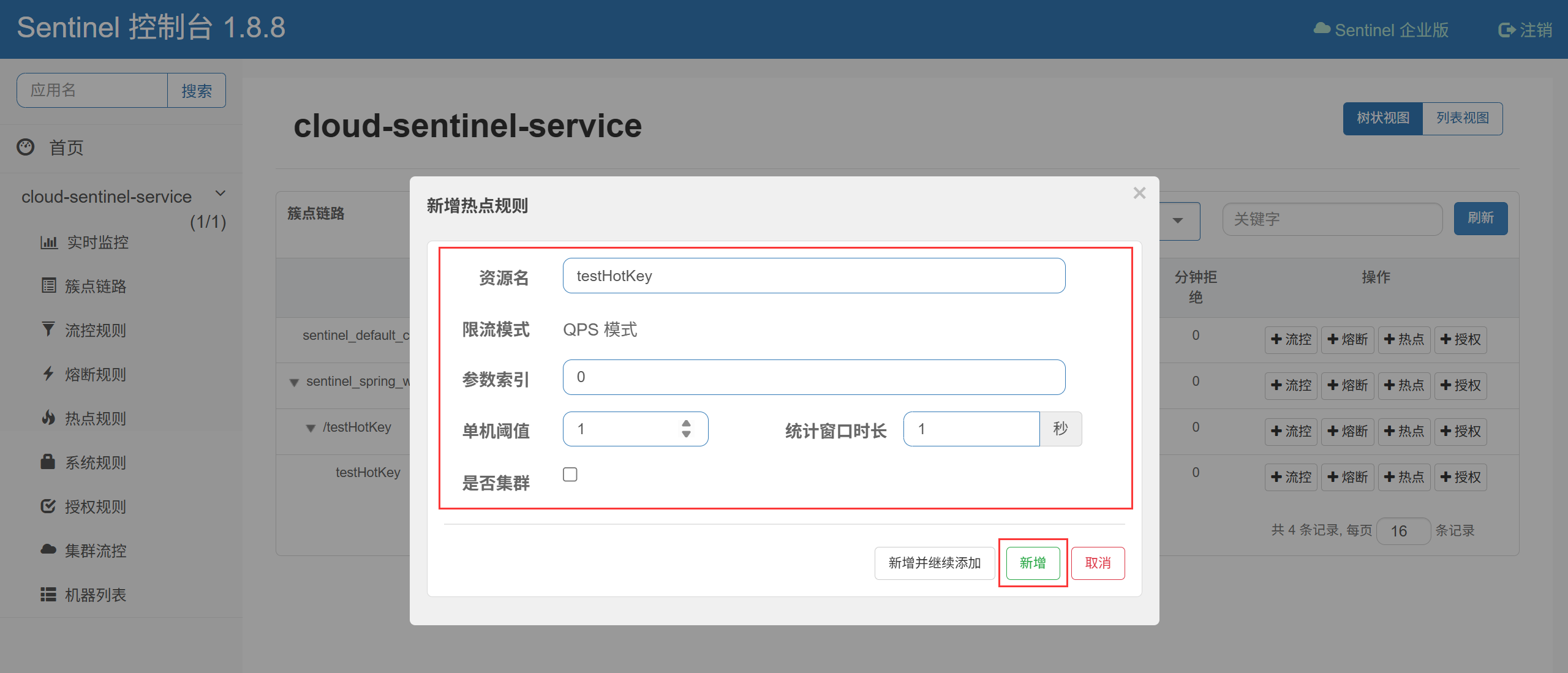
Task: Click the green 新增 button
Action: point(1033,563)
